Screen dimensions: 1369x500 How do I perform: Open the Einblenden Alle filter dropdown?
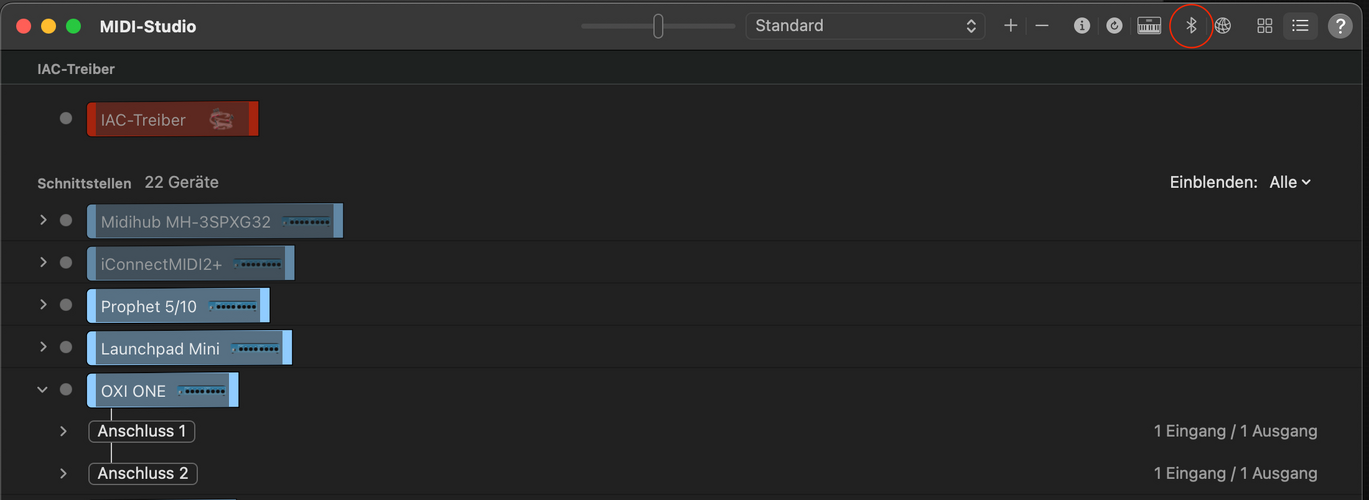tap(1290, 182)
